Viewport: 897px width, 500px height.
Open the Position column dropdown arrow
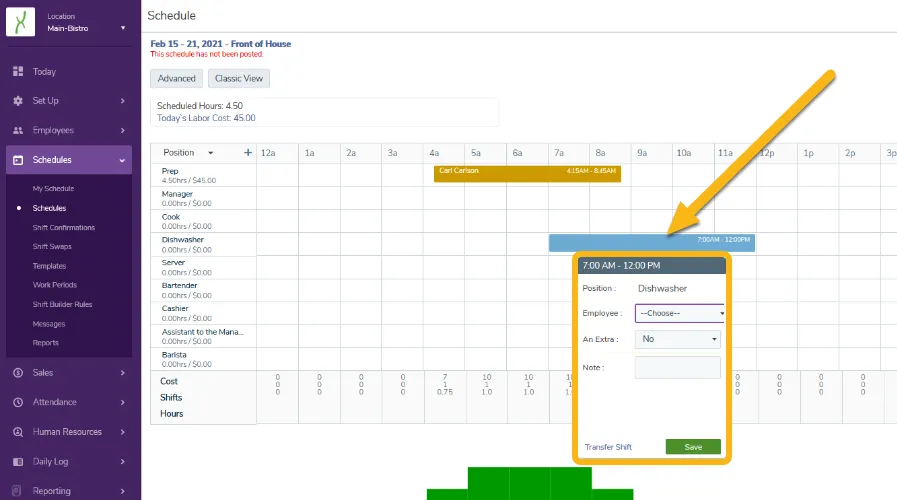[211, 153]
